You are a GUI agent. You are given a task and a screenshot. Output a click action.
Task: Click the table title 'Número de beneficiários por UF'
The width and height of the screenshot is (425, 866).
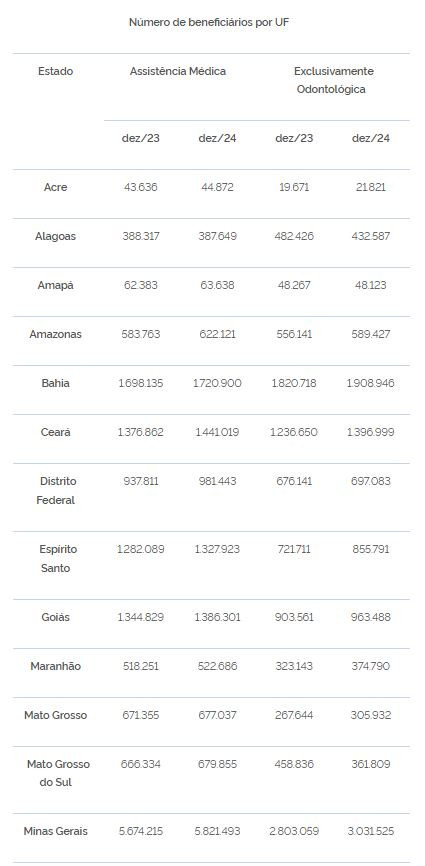click(x=209, y=23)
